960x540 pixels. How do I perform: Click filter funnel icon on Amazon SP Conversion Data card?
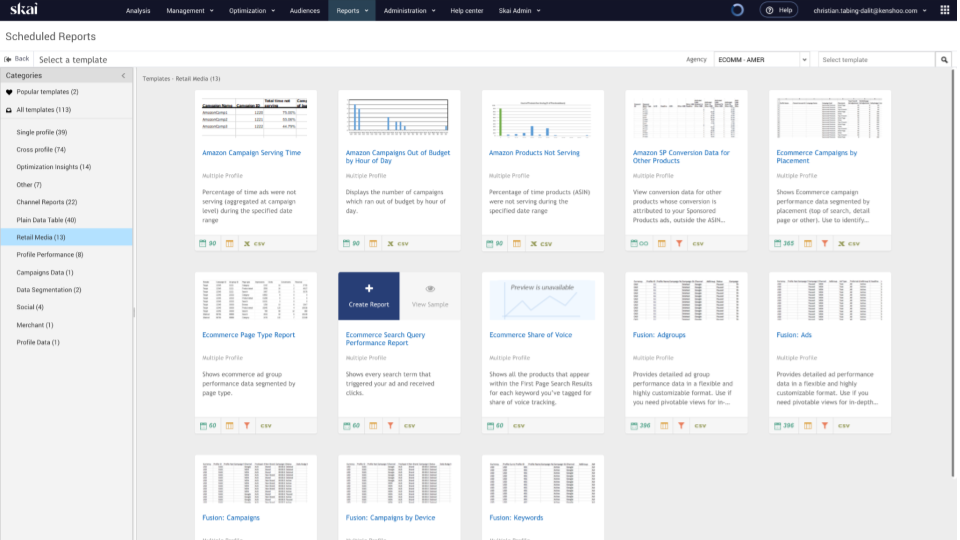tap(679, 243)
